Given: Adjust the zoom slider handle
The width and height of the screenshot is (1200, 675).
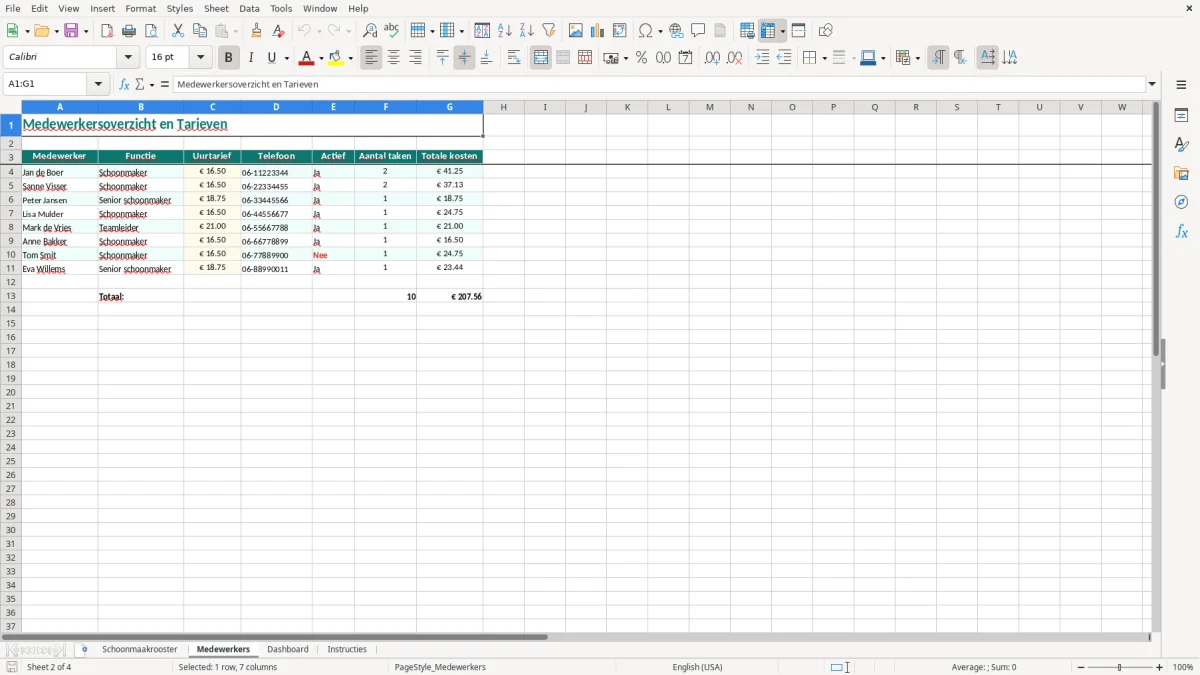Looking at the screenshot, I should 1120,667.
